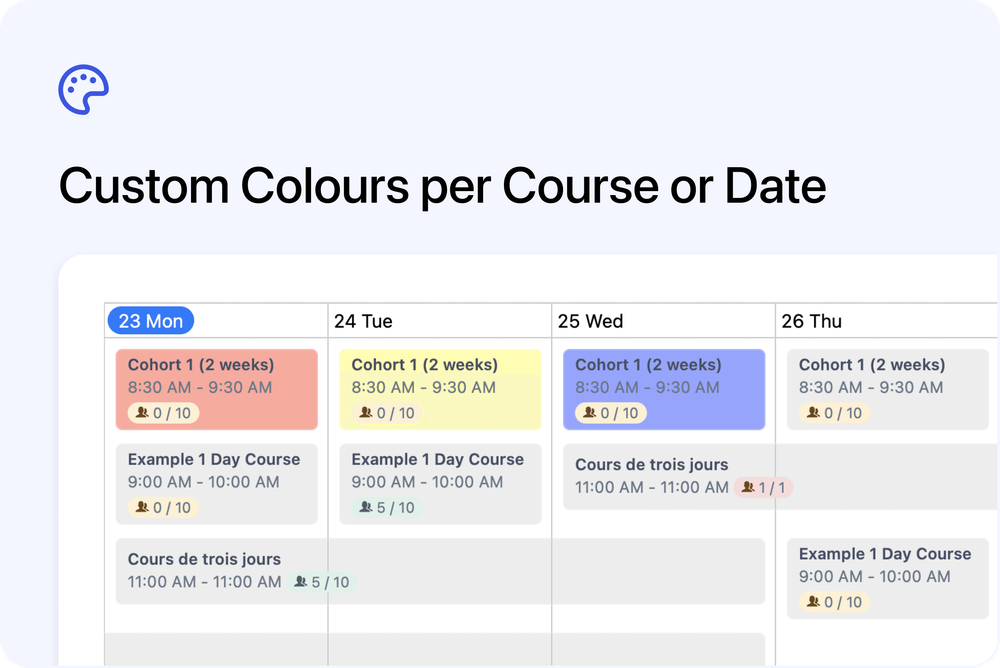The image size is (1000, 668).
Task: Open Wednesday's Cours de trois jours event
Action: pos(663,476)
